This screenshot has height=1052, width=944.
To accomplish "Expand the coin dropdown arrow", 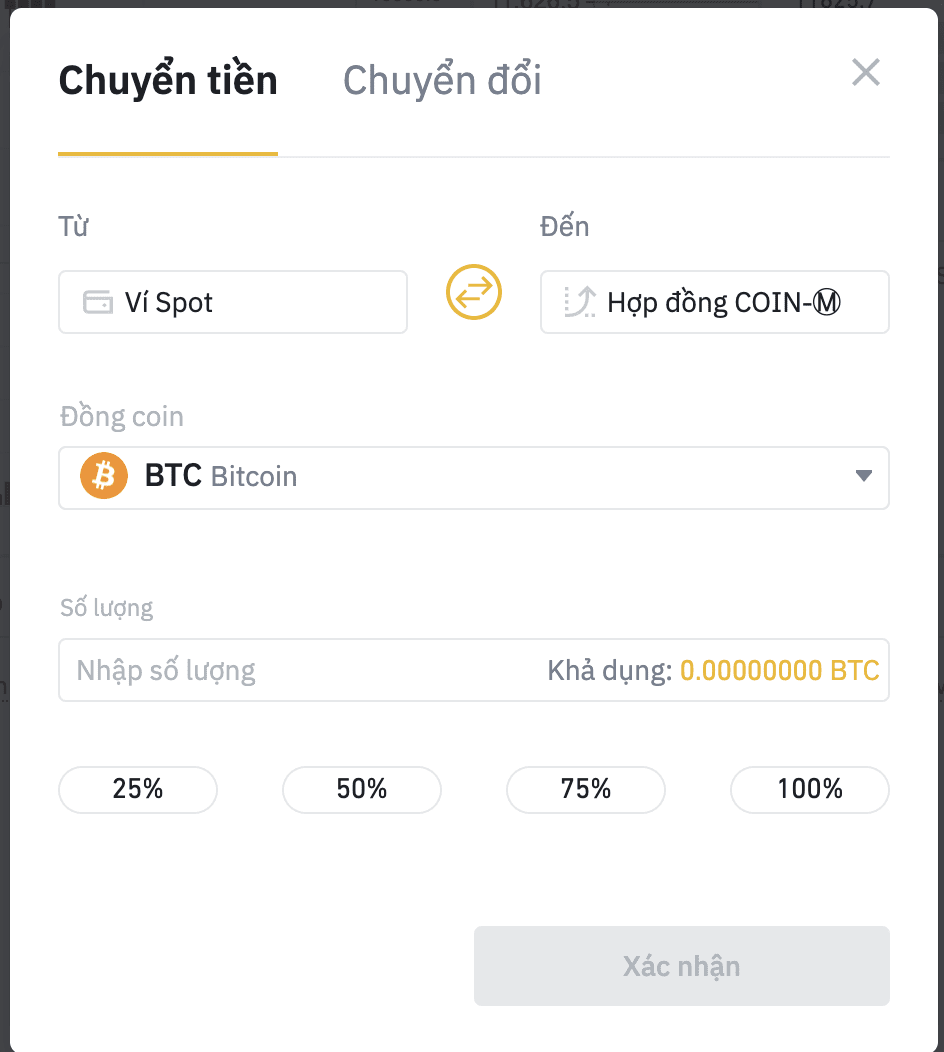I will coord(863,476).
